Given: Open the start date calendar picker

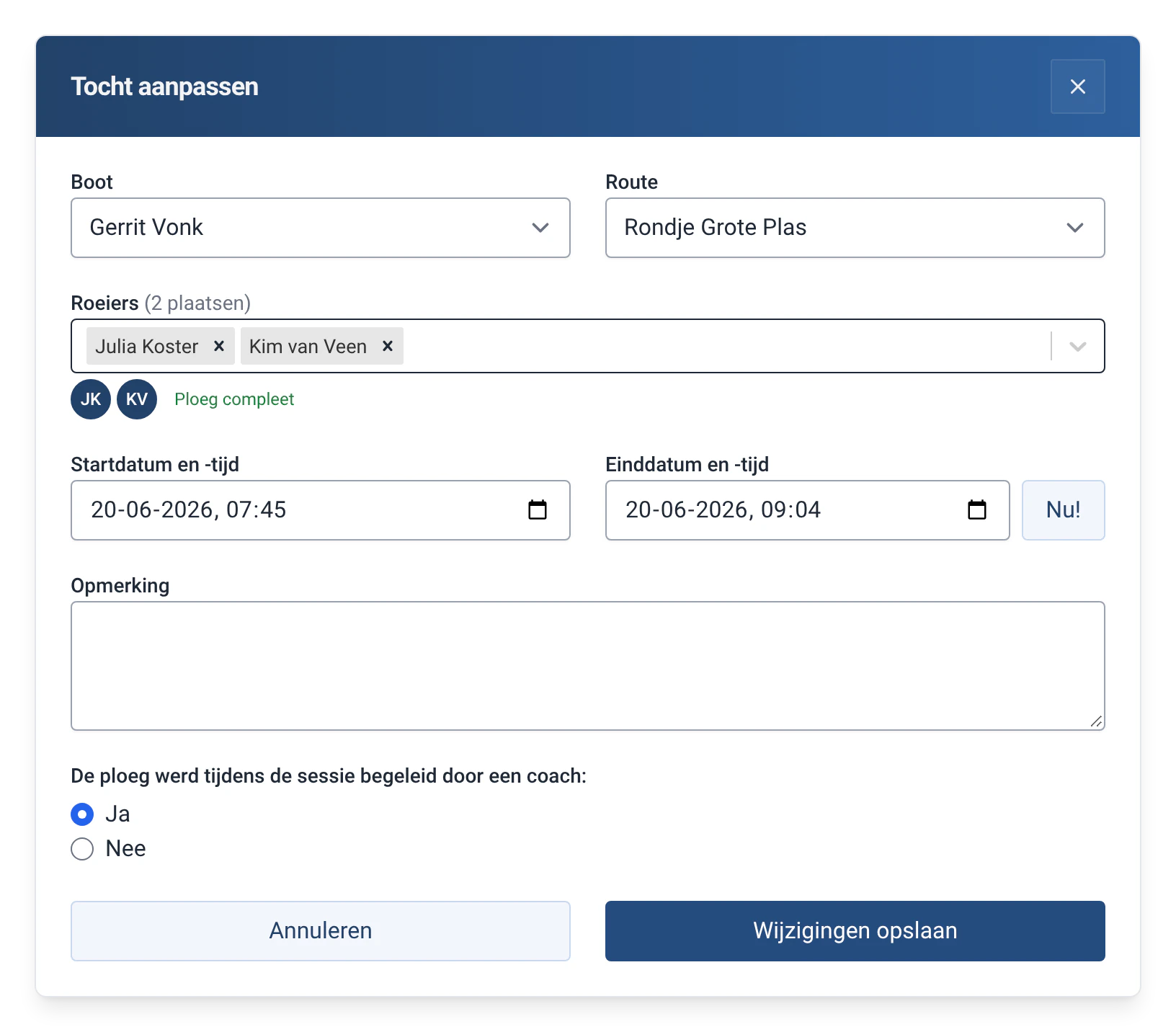Looking at the screenshot, I should tap(538, 510).
